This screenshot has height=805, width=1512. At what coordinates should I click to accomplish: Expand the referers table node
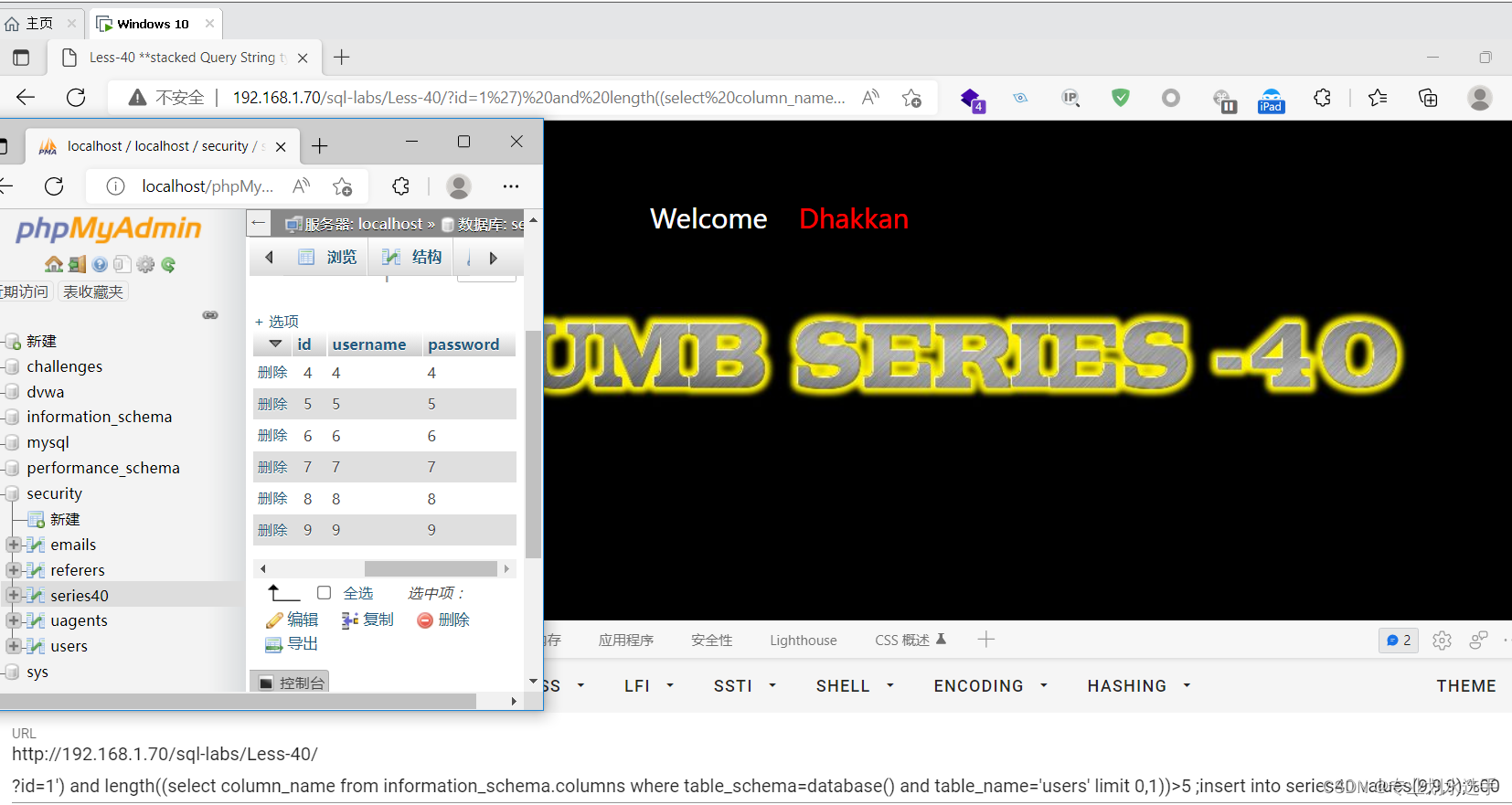point(14,570)
